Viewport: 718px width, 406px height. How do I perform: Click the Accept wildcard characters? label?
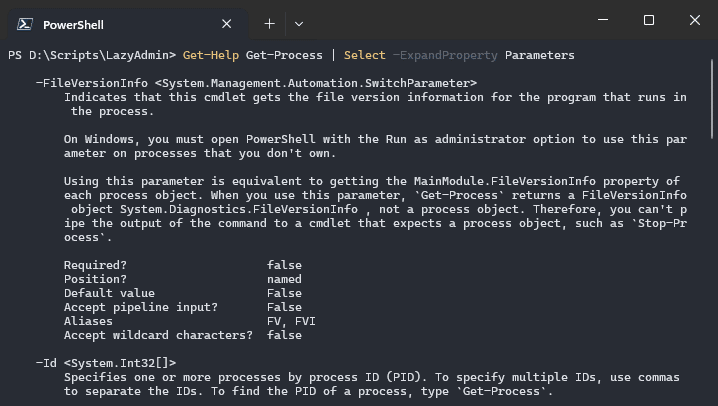coord(158,335)
